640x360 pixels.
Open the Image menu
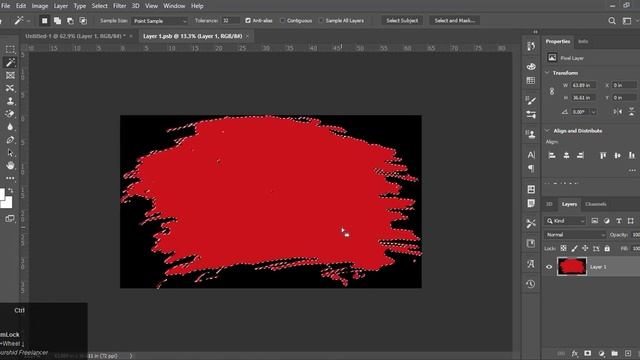click(40, 6)
